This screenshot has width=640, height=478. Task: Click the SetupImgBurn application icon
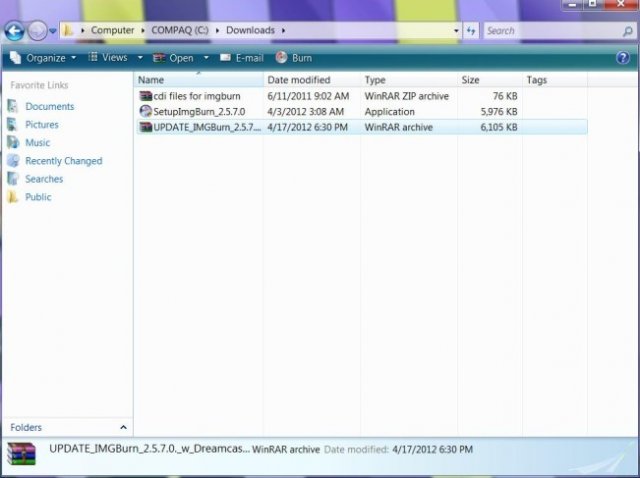146,111
